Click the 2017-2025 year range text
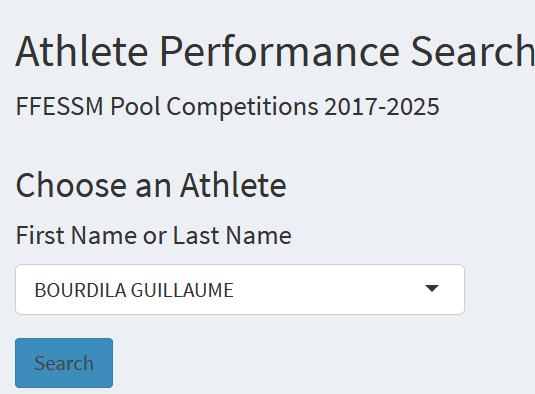The image size is (535, 394). tap(382, 107)
